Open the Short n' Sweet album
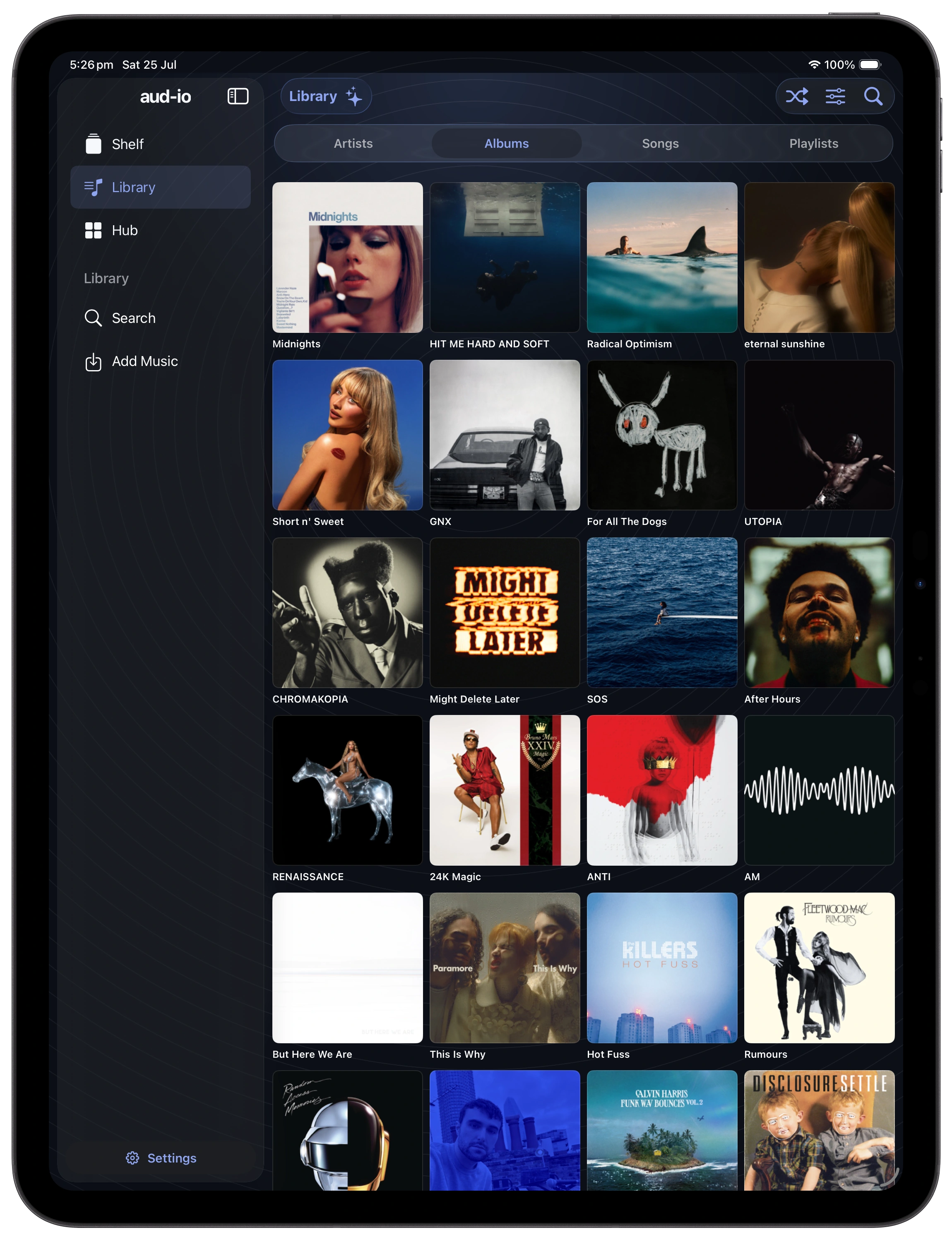 pos(347,435)
